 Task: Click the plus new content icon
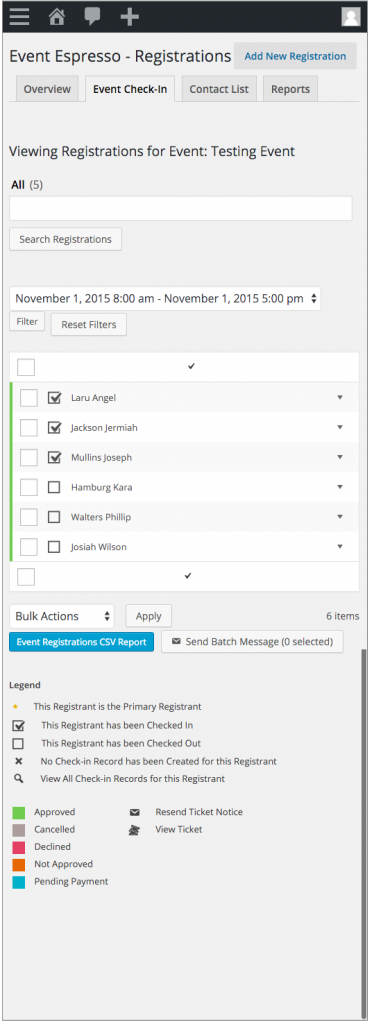pos(130,16)
